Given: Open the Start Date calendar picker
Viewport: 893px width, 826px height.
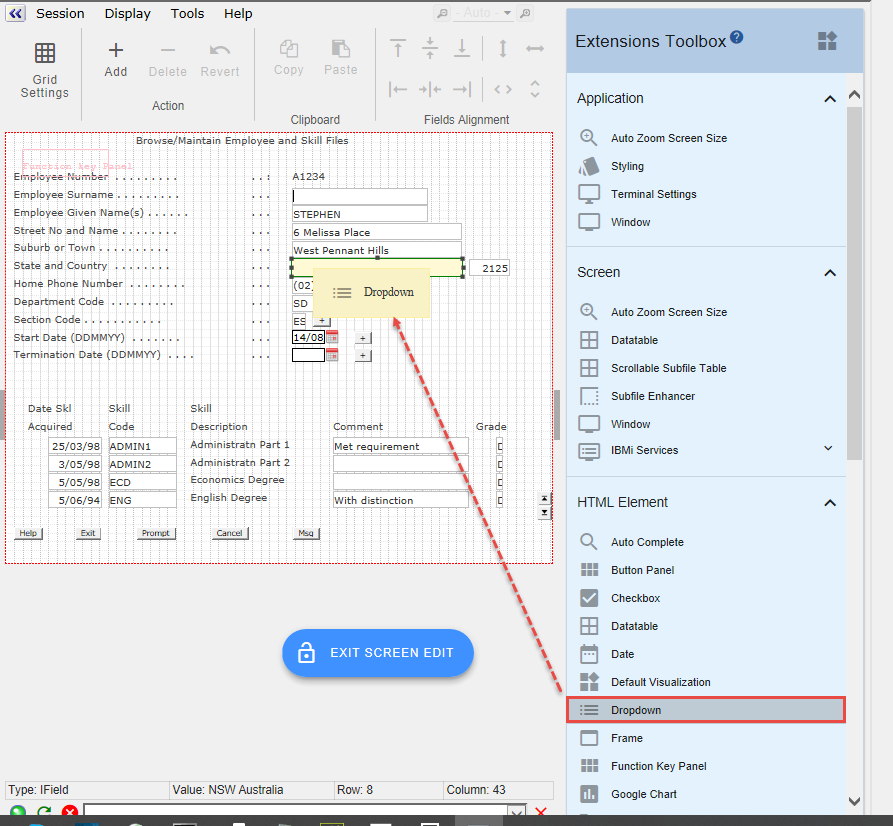Looking at the screenshot, I should click(x=332, y=337).
